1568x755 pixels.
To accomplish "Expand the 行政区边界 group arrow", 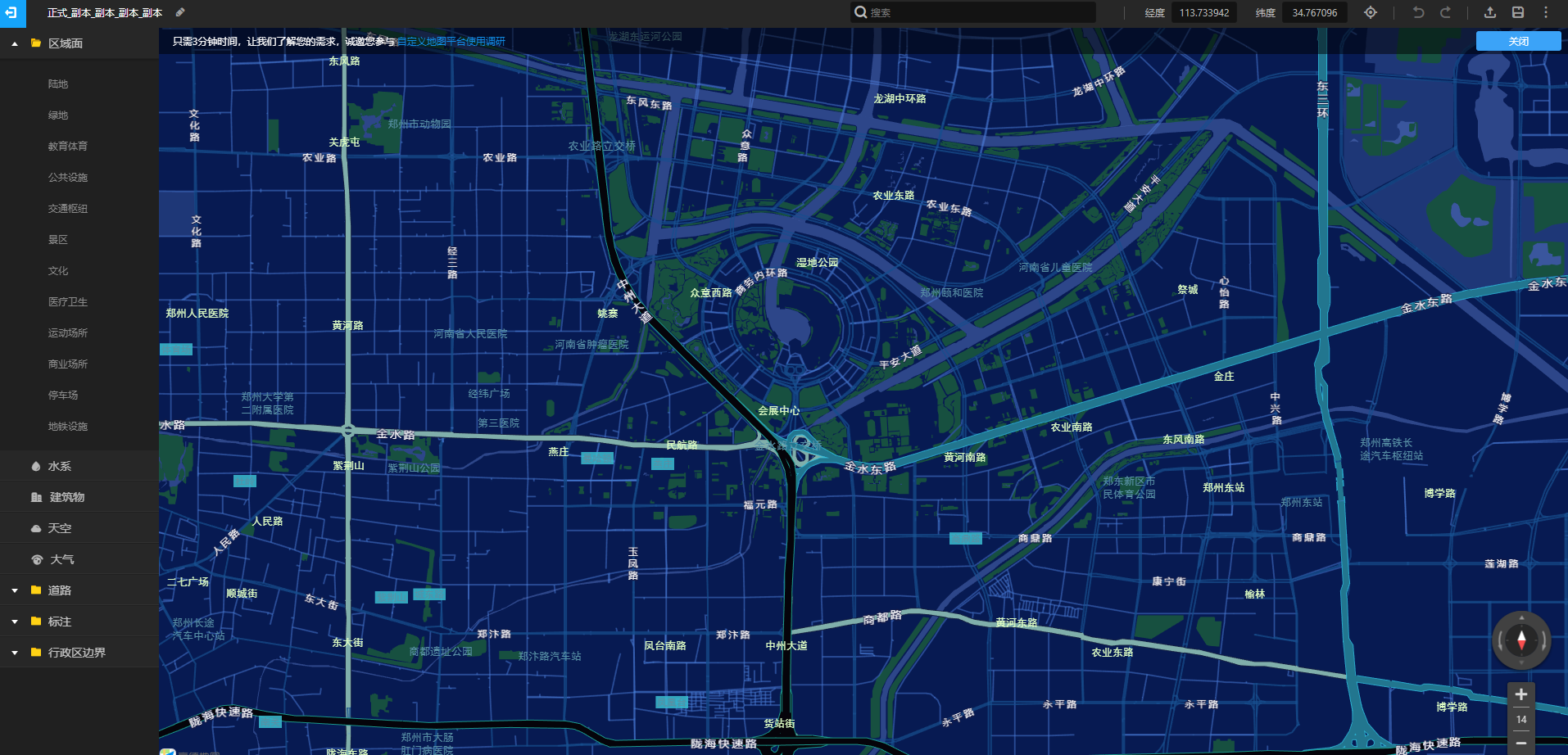I will pos(15,653).
